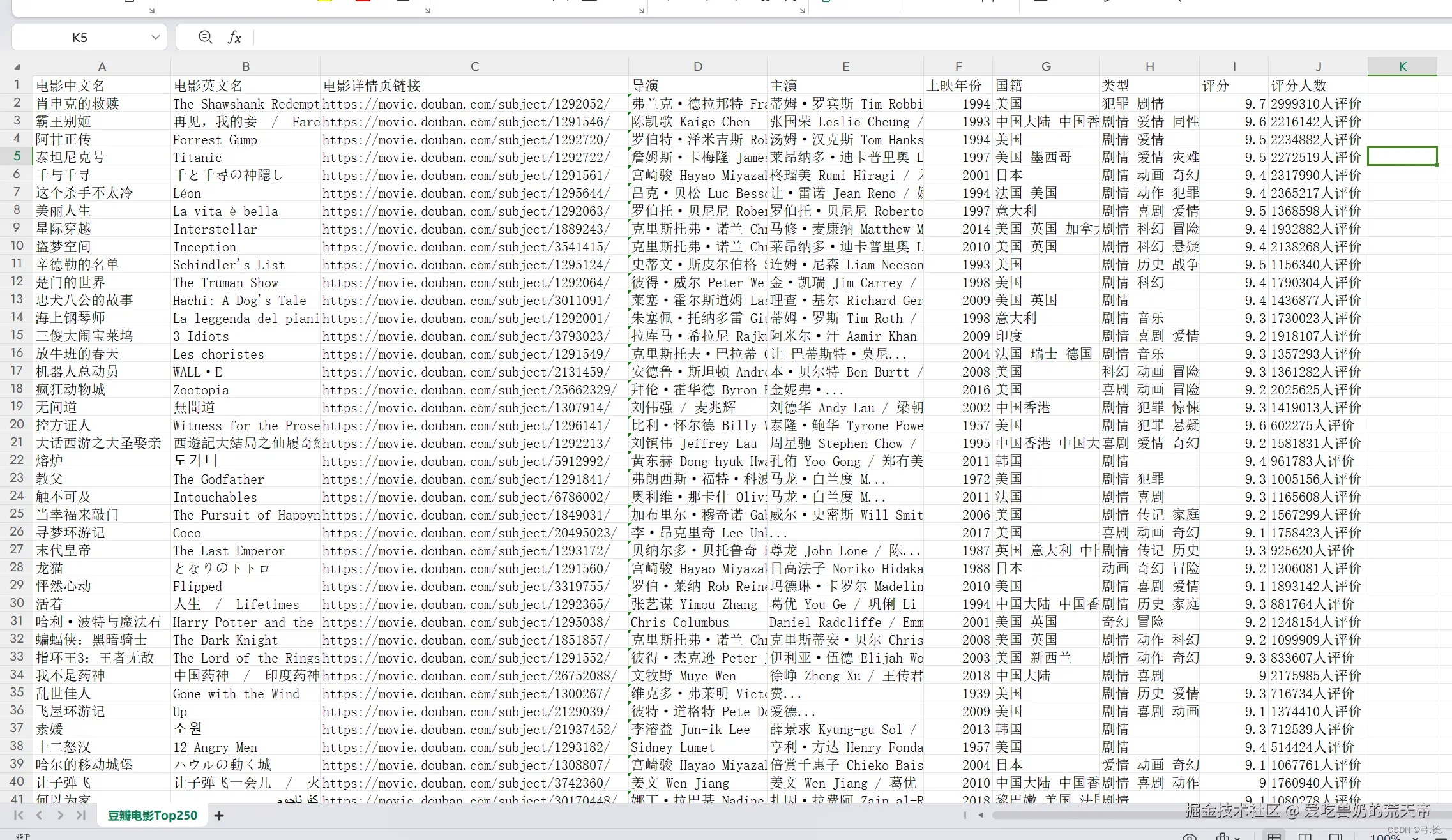The height and width of the screenshot is (840, 1452).
Task: Click the horizontal scrollbar thumb
Action: (1085, 815)
